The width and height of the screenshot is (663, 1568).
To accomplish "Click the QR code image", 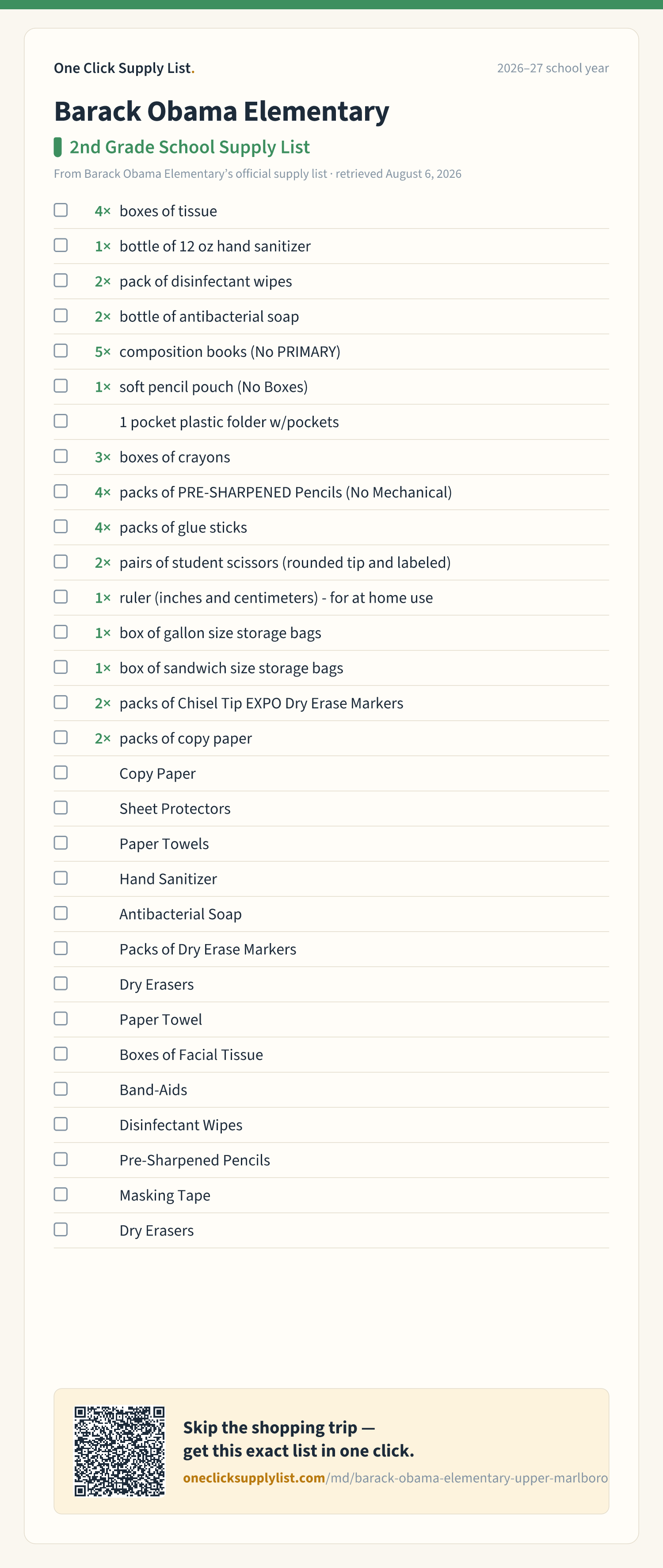I will [x=119, y=1451].
